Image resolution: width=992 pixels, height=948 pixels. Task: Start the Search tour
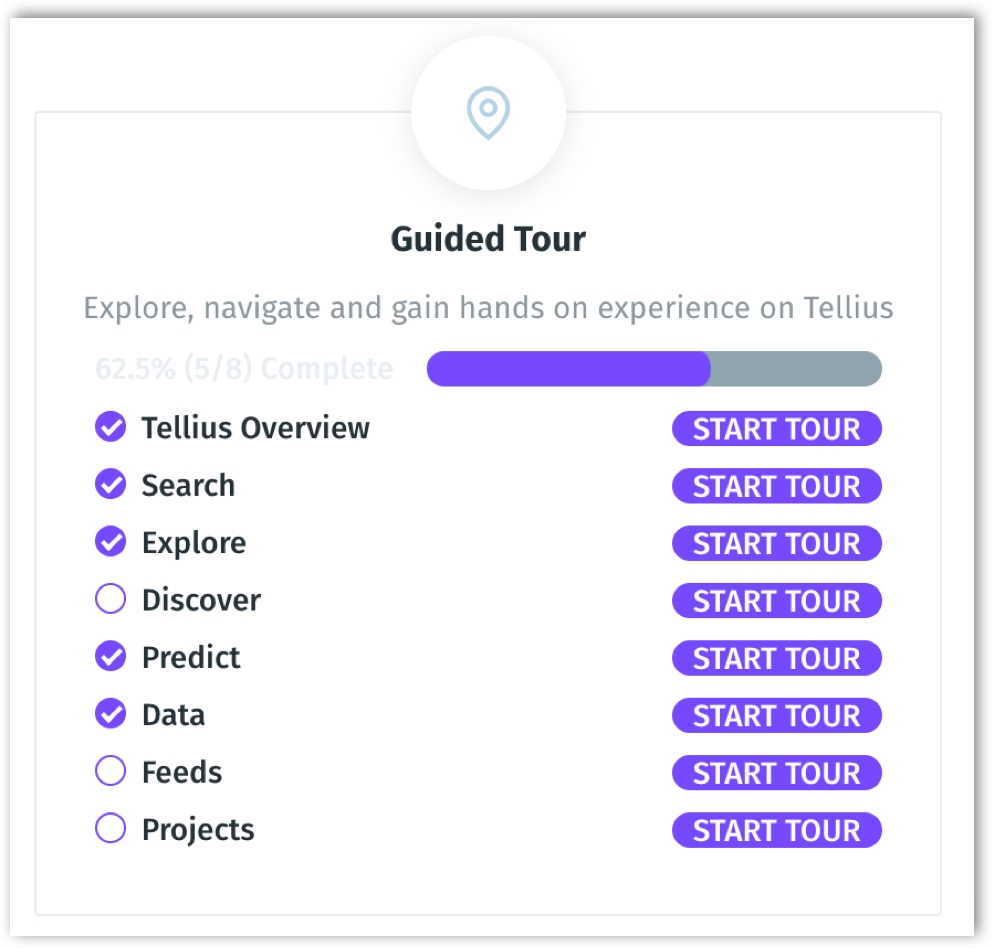pos(776,486)
